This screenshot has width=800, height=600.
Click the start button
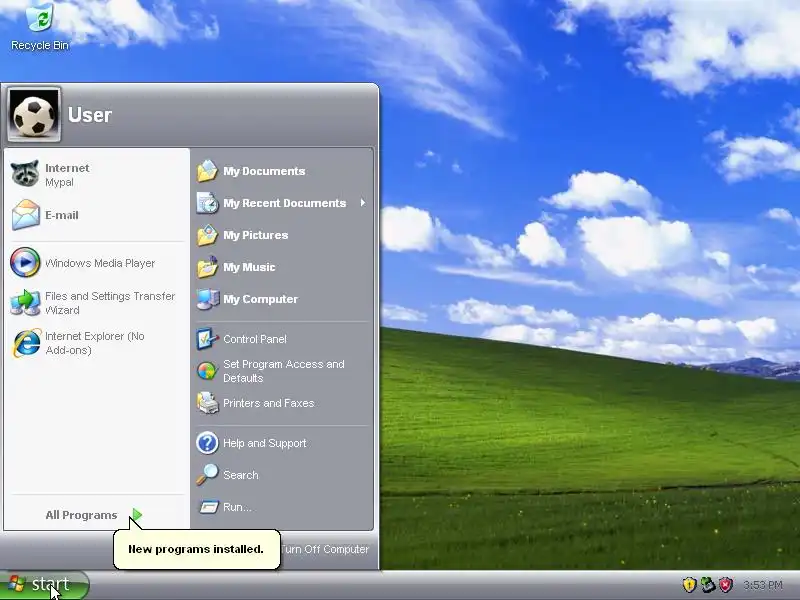pyautogui.click(x=44, y=585)
